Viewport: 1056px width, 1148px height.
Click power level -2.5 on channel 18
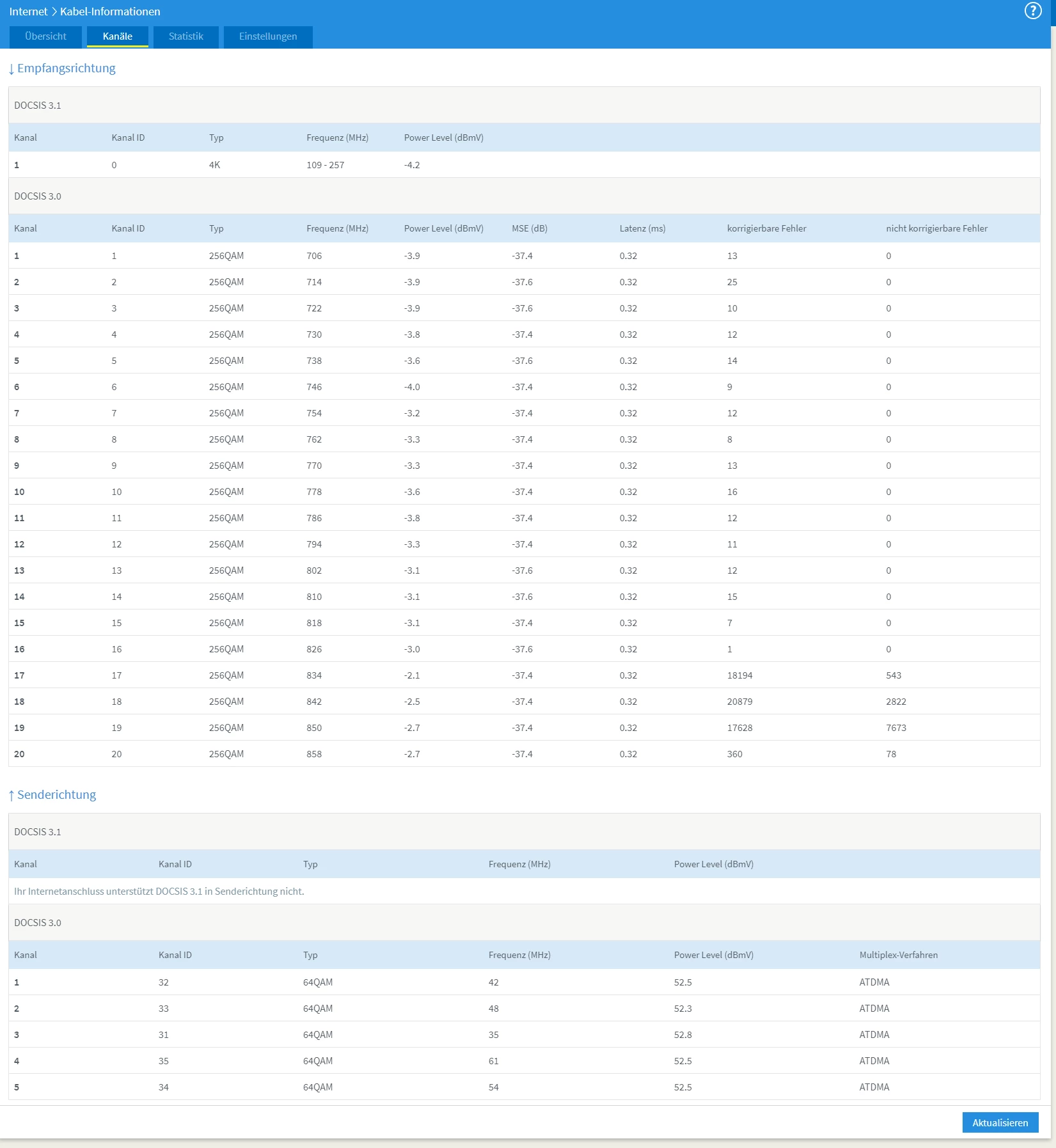click(412, 702)
